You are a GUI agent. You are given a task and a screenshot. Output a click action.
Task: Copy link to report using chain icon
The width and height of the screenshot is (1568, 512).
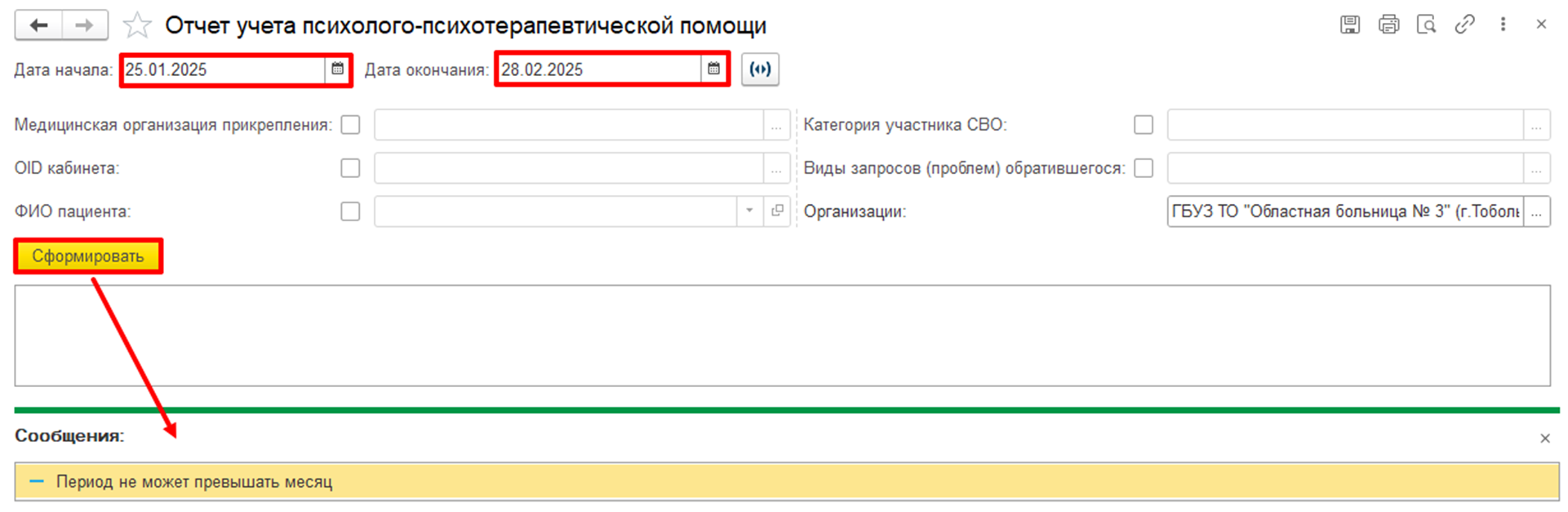pyautogui.click(x=1465, y=24)
